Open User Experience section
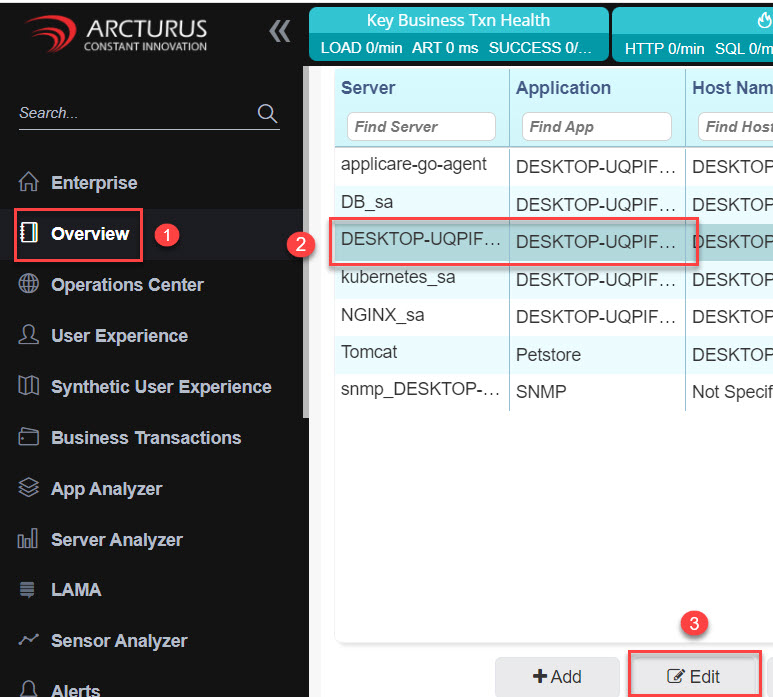Viewport: 773px width, 697px height. [119, 336]
